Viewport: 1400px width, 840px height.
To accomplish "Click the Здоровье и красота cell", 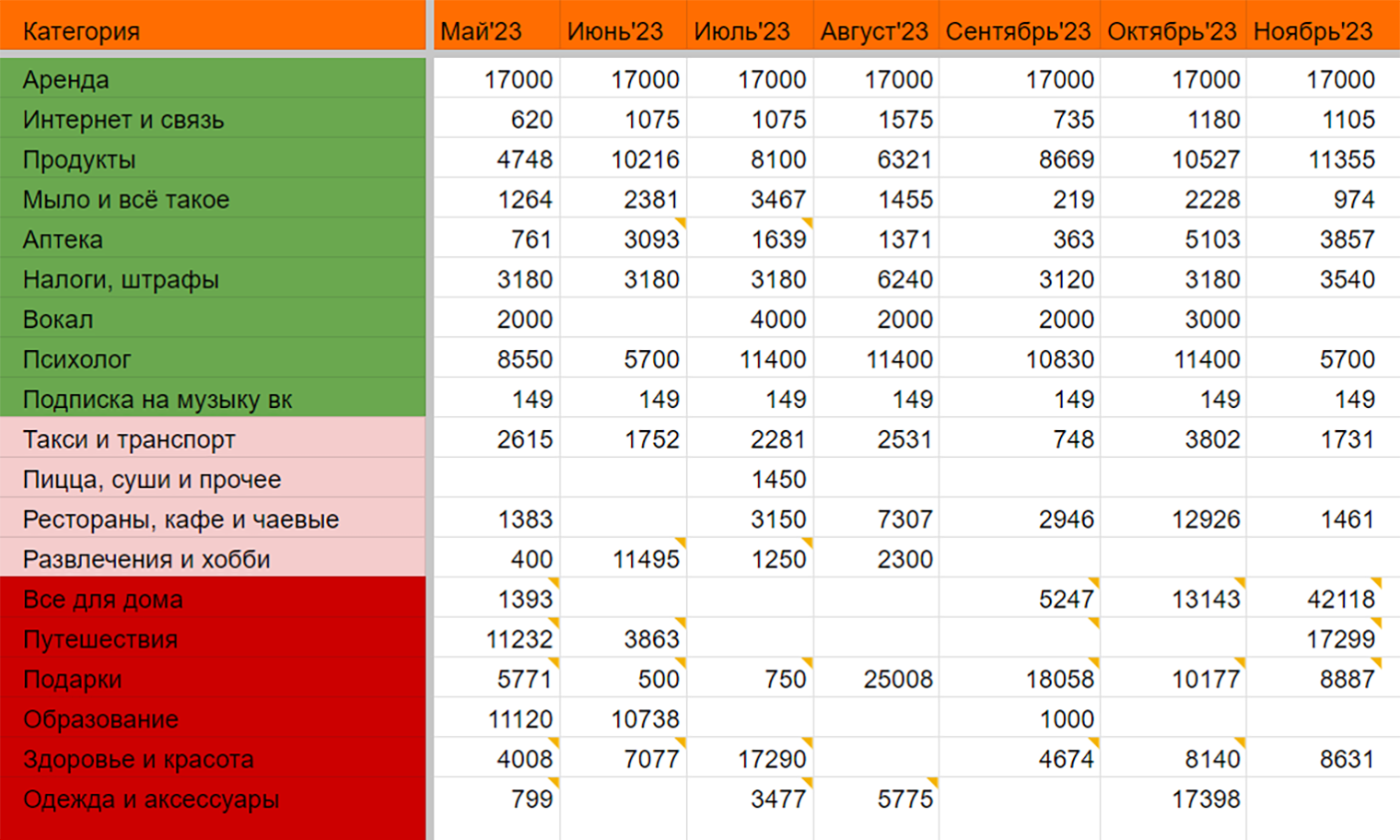I will coord(213,758).
